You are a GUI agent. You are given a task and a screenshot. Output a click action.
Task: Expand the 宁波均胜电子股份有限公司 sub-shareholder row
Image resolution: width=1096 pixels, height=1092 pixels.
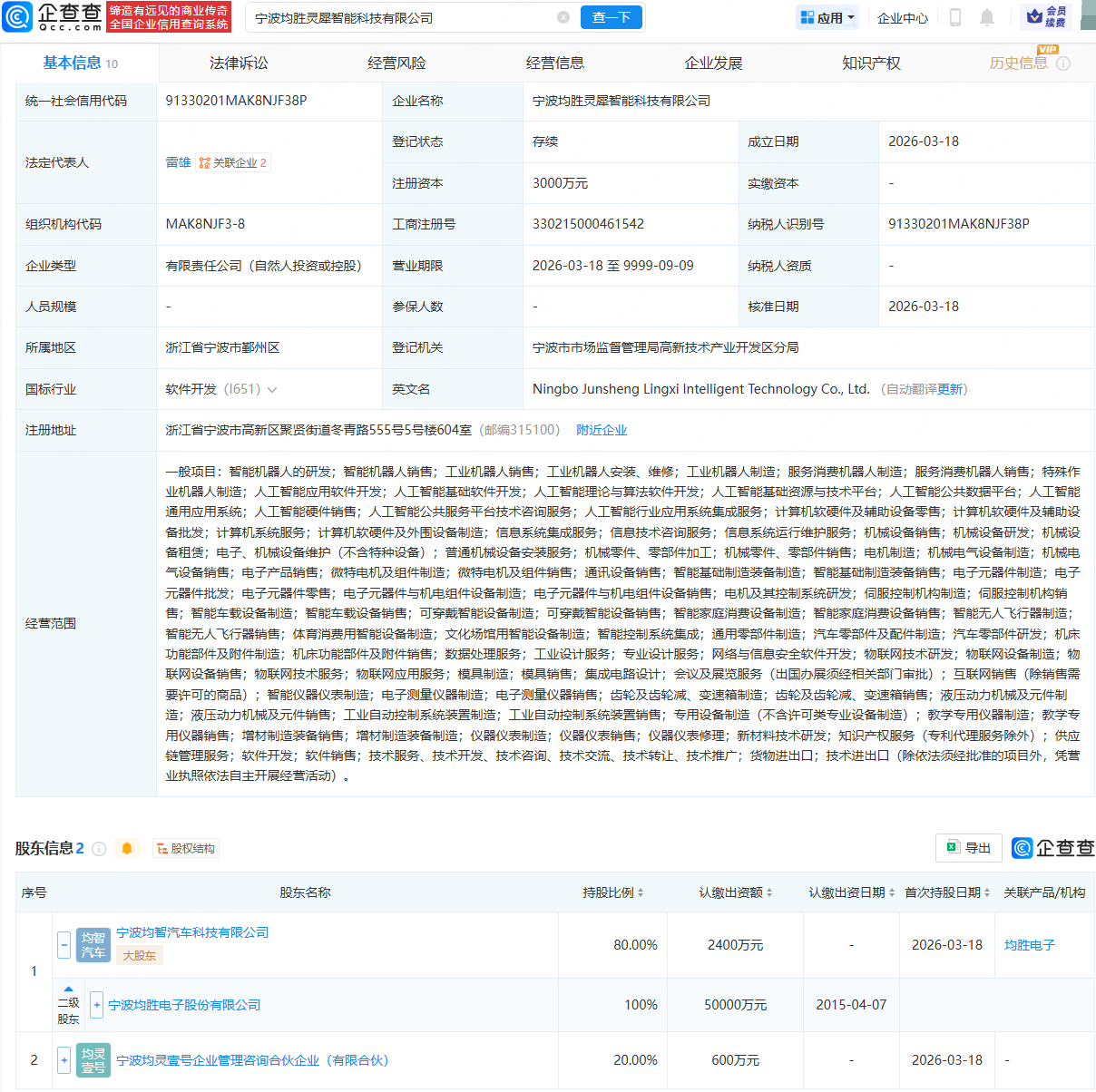tap(96, 1005)
